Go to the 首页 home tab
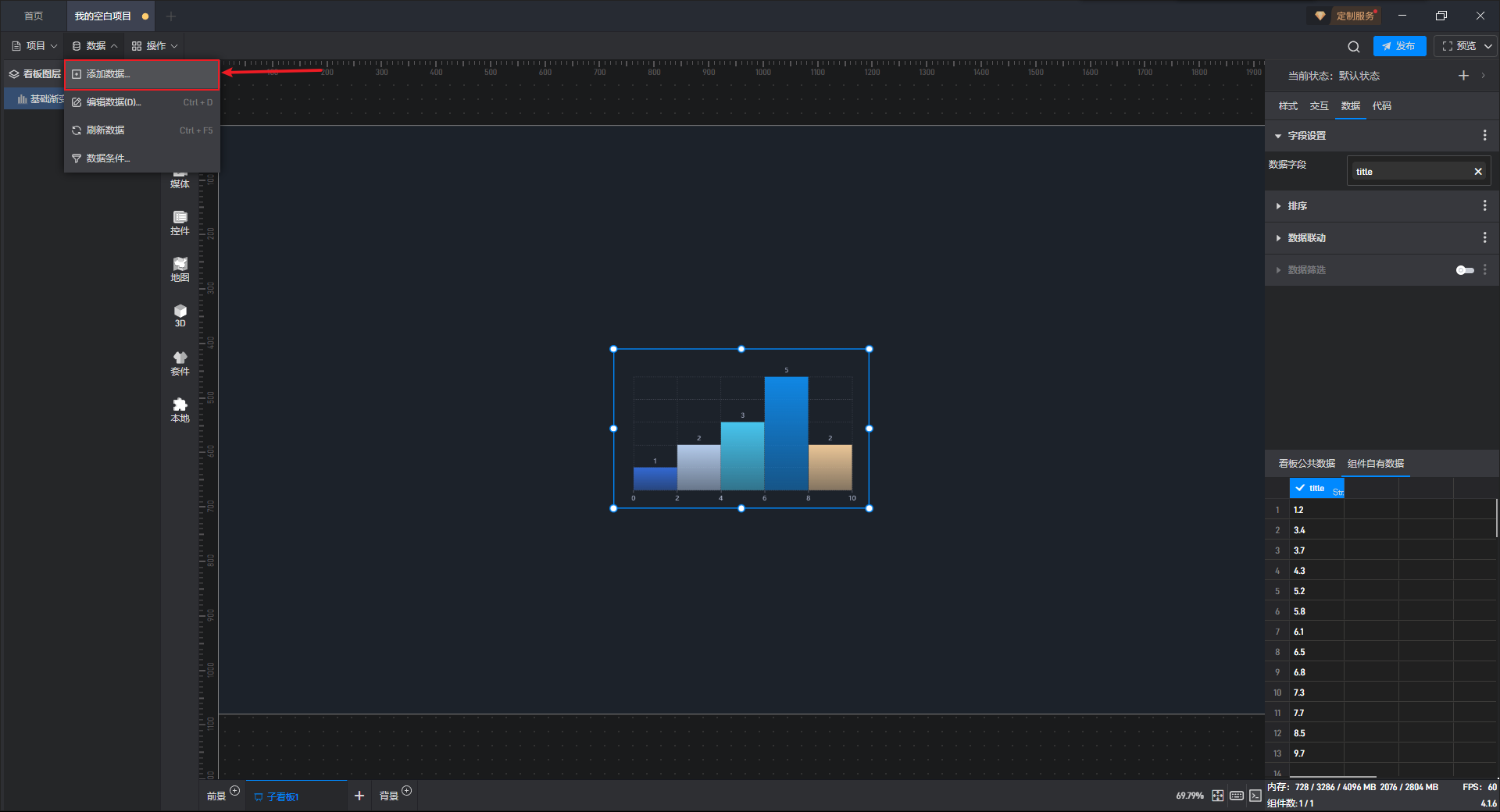 coord(33,16)
